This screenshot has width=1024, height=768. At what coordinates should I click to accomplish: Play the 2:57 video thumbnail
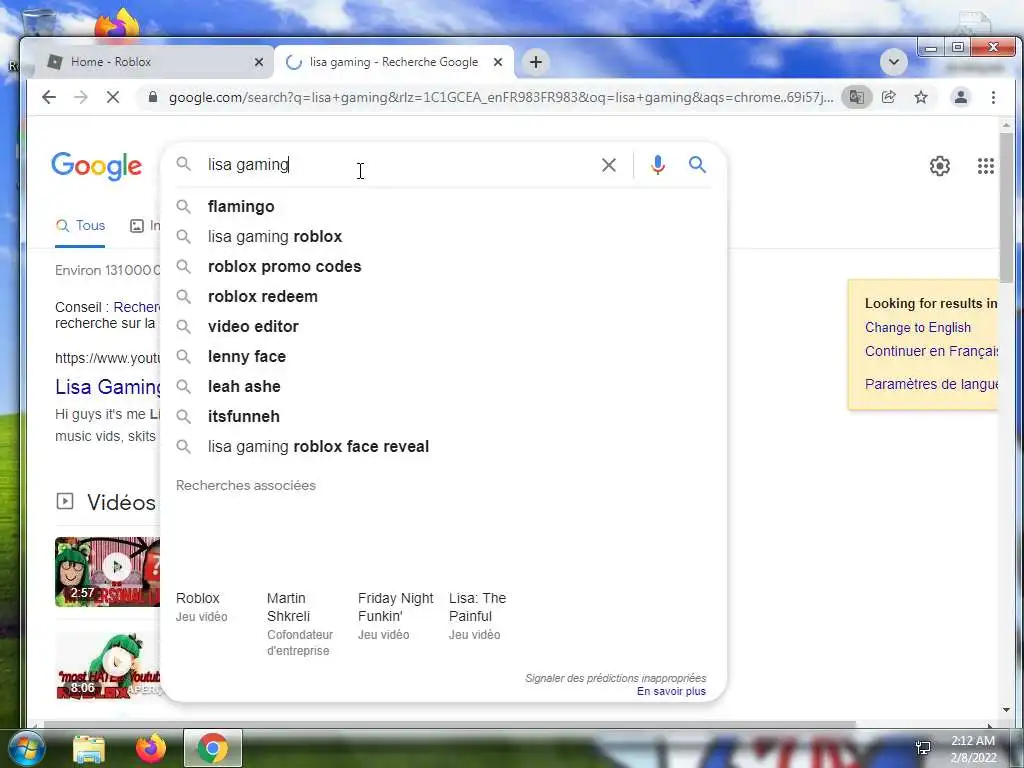108,572
